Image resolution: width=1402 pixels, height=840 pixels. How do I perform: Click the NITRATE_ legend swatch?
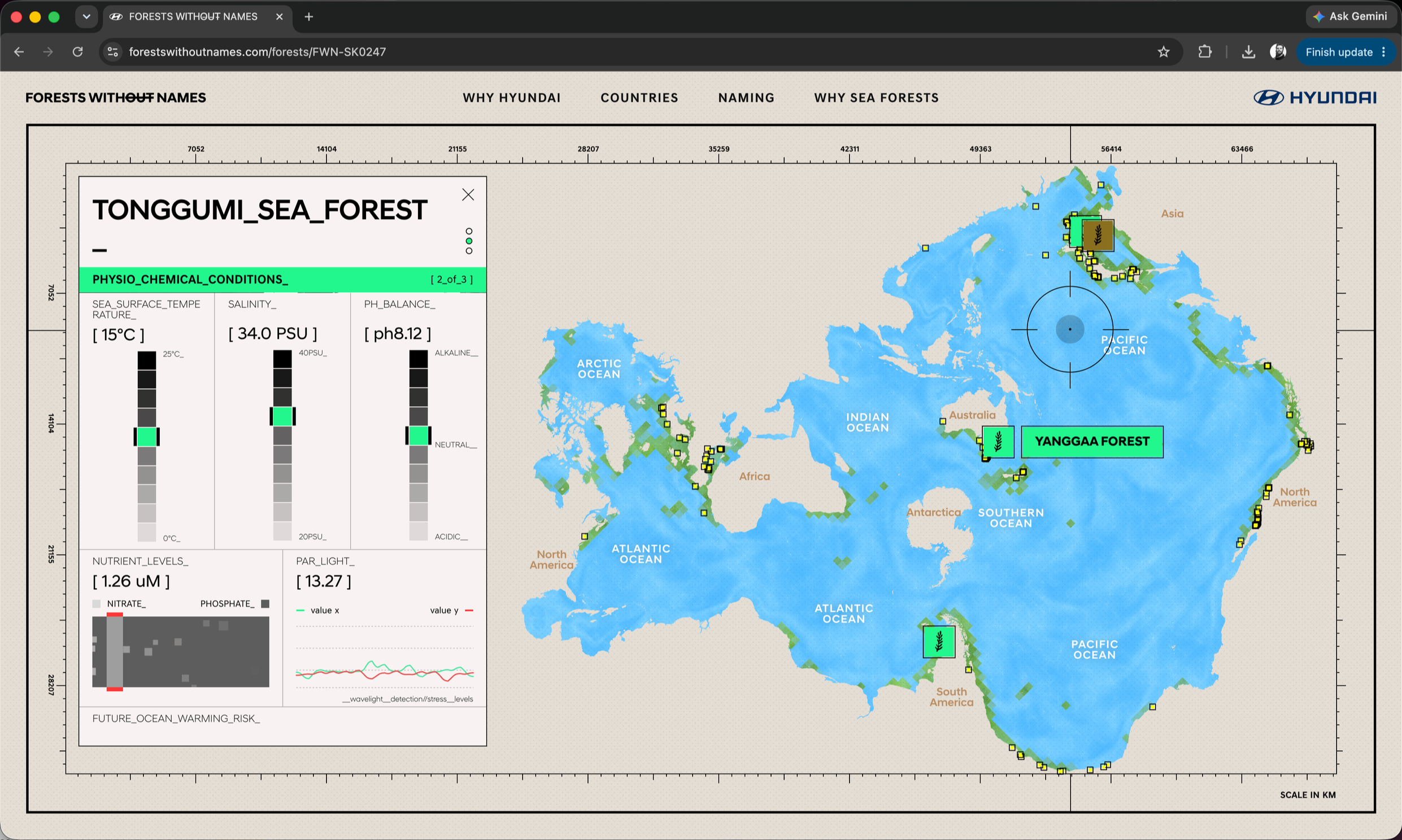(x=96, y=604)
